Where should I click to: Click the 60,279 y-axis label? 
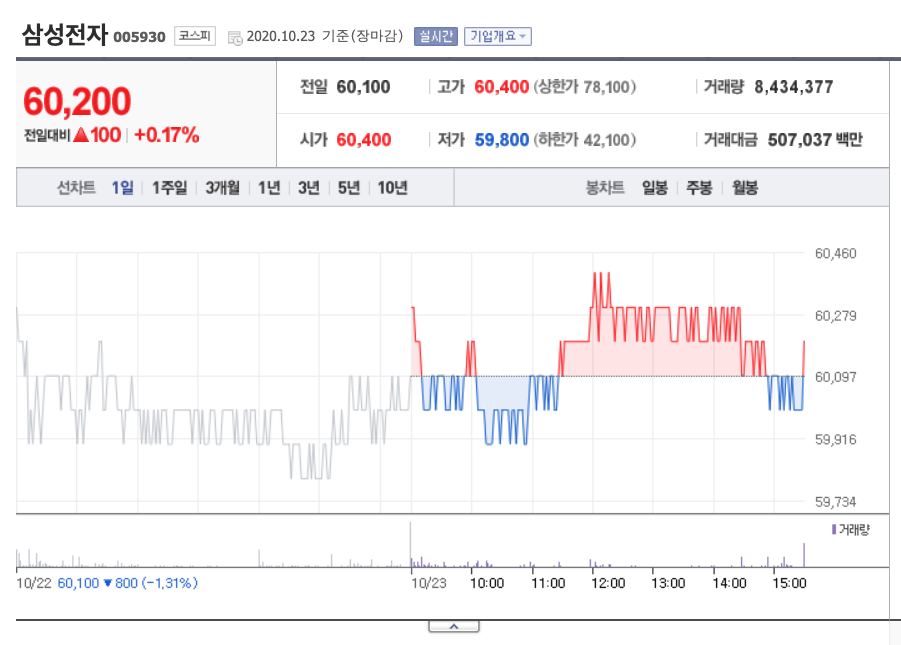pos(835,316)
